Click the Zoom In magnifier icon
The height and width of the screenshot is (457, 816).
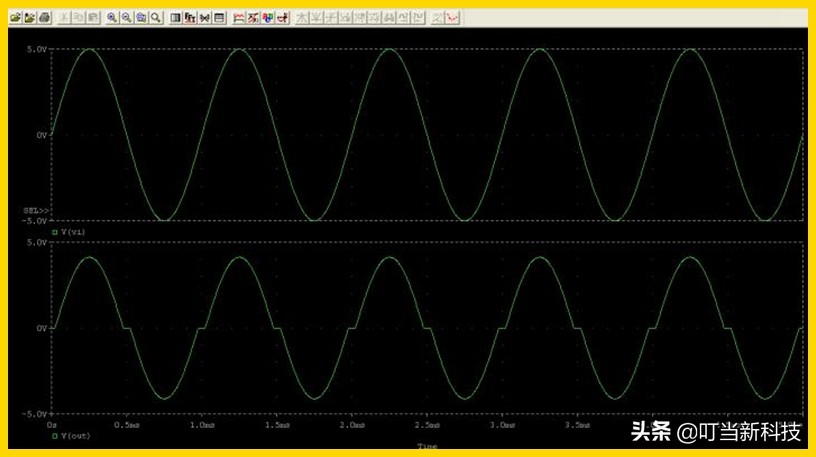(111, 18)
